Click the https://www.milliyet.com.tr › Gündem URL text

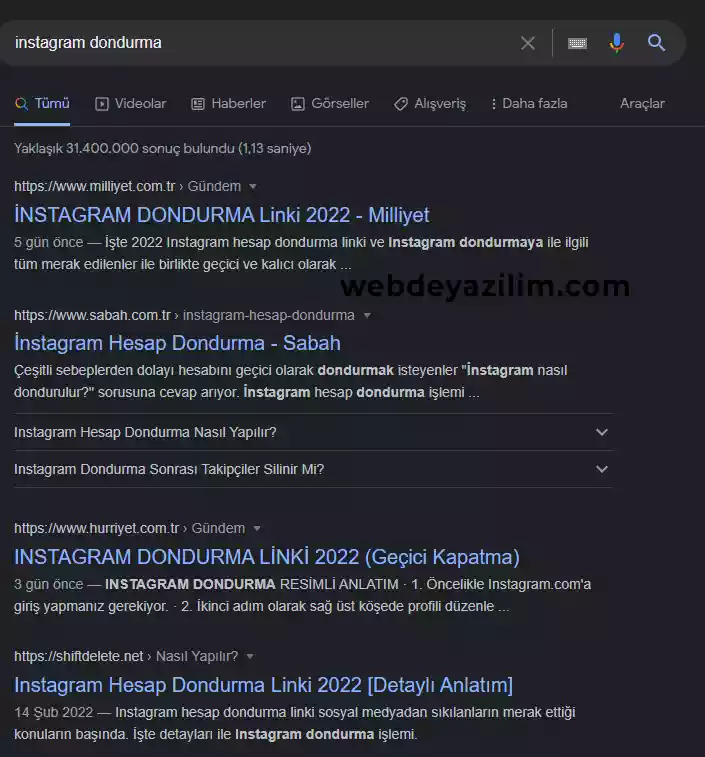tap(127, 186)
